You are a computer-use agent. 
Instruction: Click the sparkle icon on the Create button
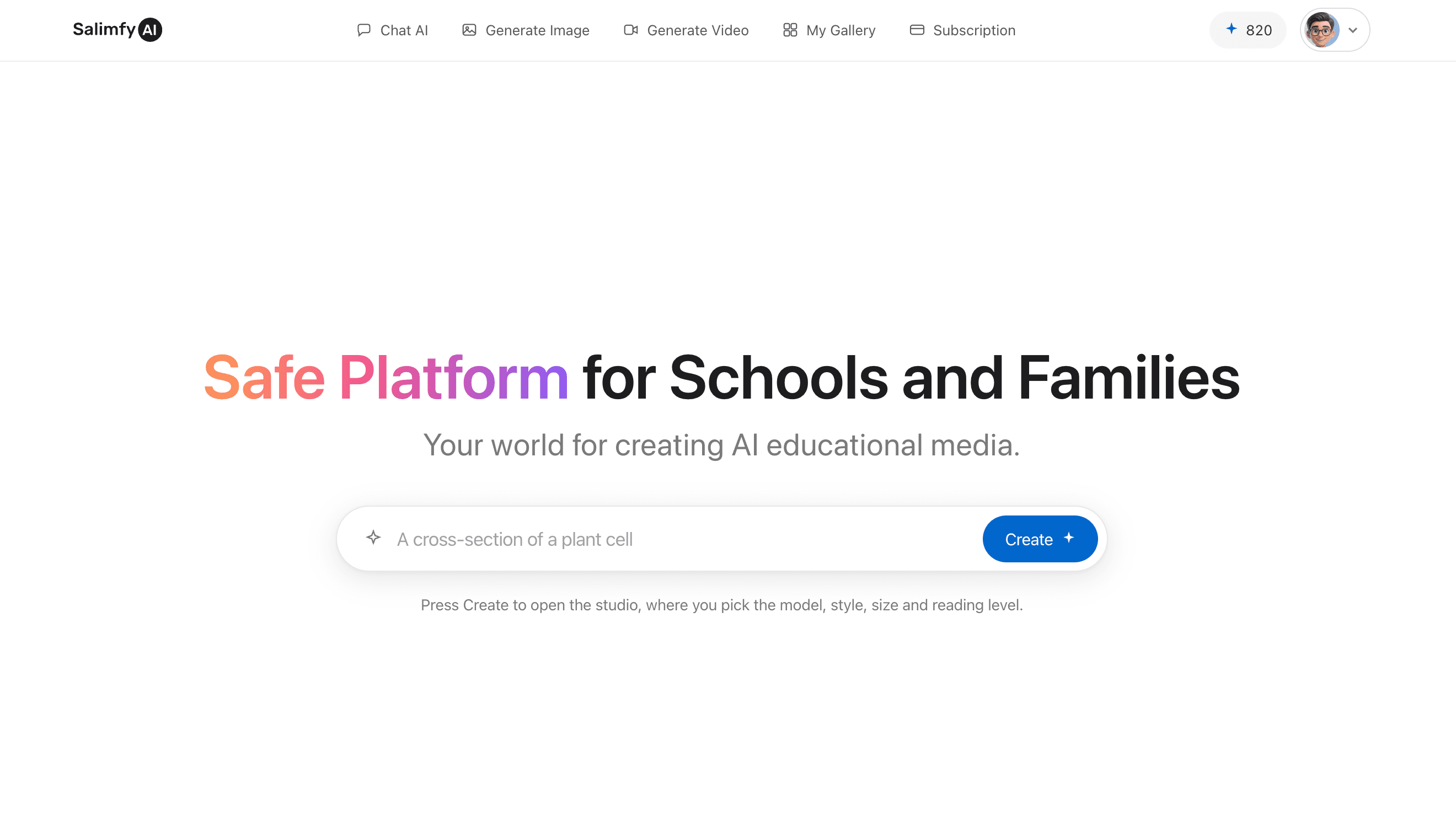pos(1068,538)
